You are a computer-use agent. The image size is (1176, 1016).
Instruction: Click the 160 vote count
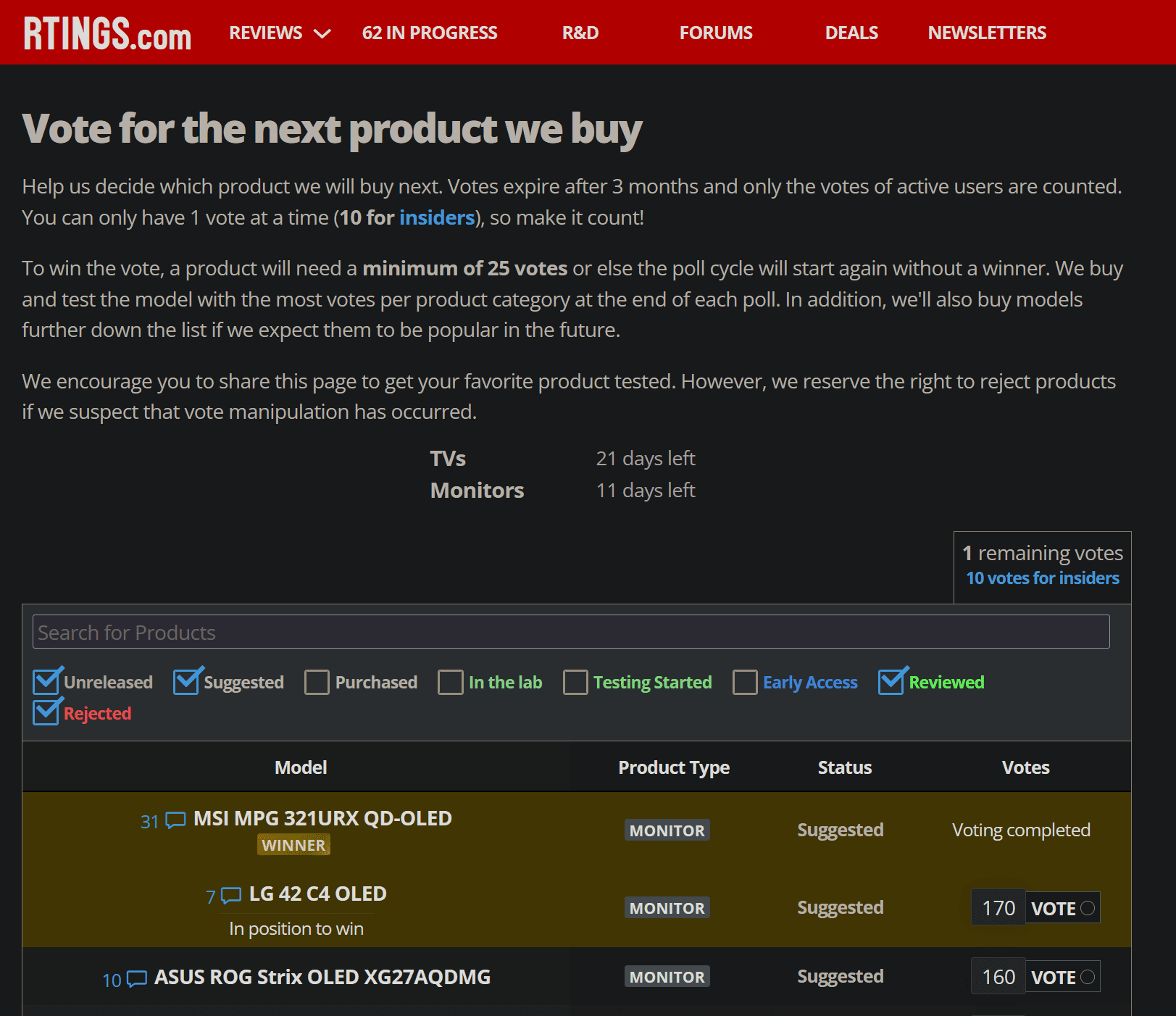pyautogui.click(x=998, y=977)
